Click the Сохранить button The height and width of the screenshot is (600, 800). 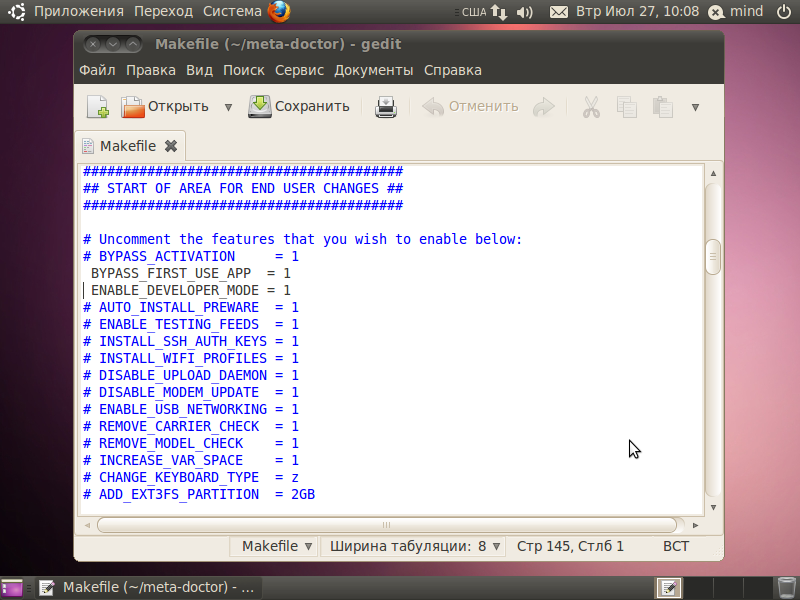tap(299, 106)
